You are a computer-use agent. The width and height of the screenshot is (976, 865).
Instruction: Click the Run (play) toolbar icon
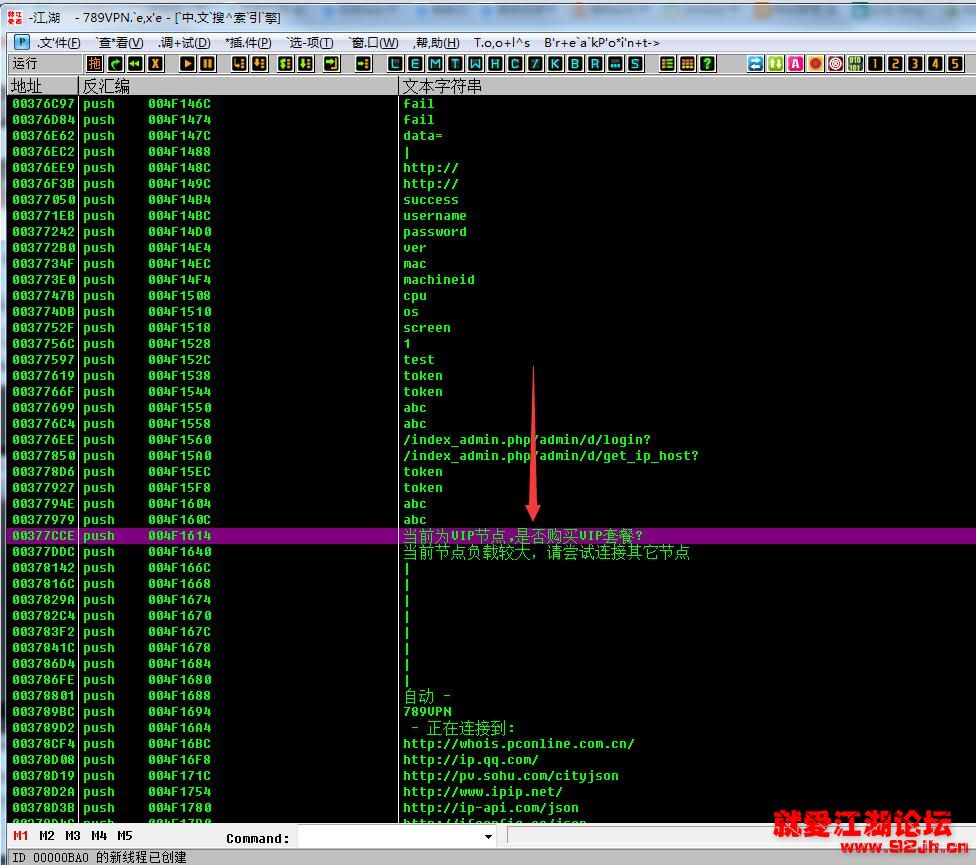point(187,63)
